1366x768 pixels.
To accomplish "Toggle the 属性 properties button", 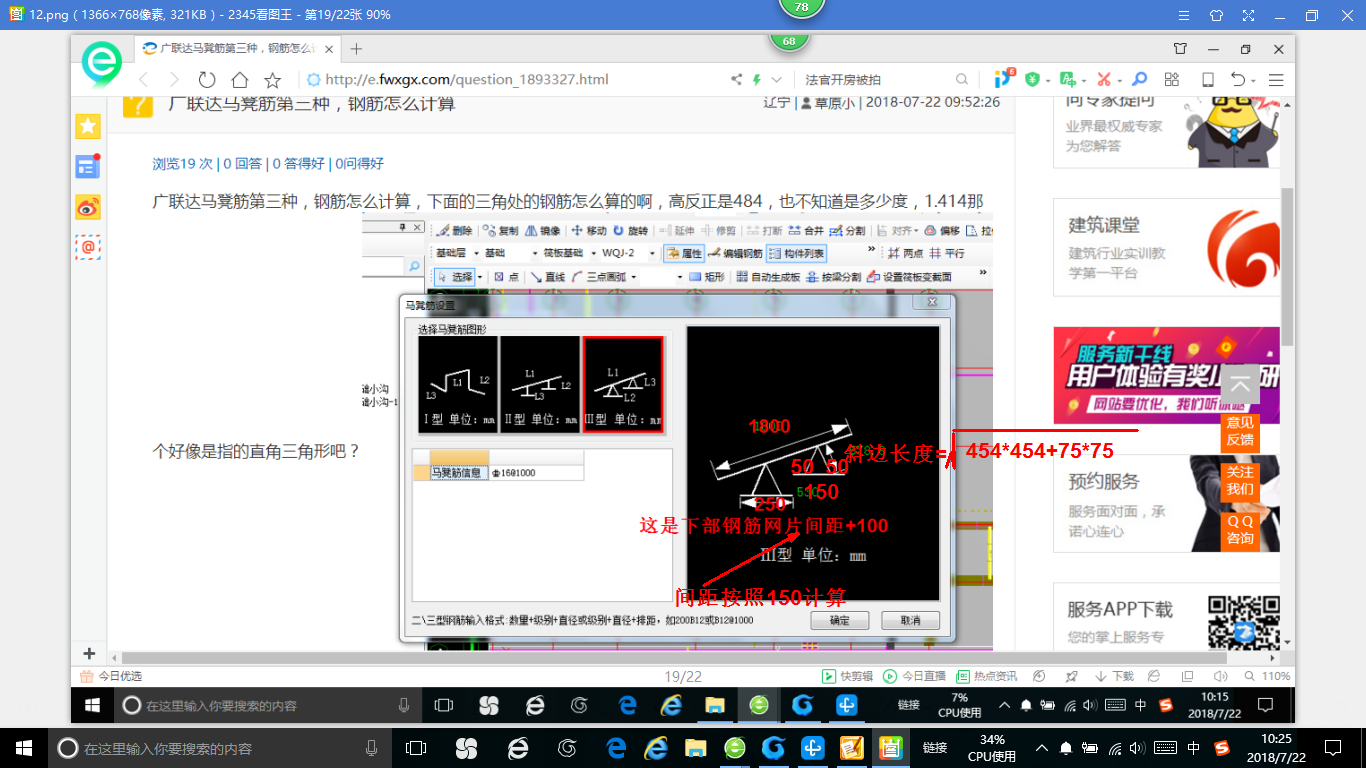I will point(685,254).
